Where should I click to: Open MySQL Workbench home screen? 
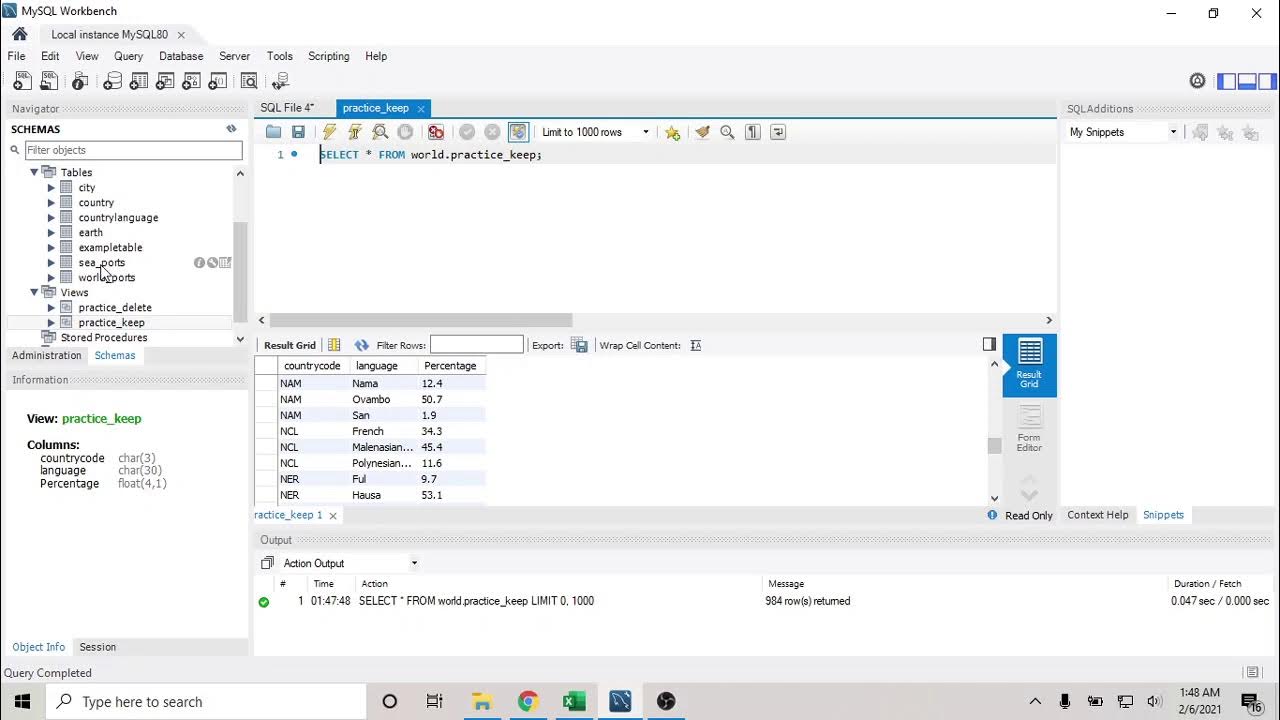point(20,34)
